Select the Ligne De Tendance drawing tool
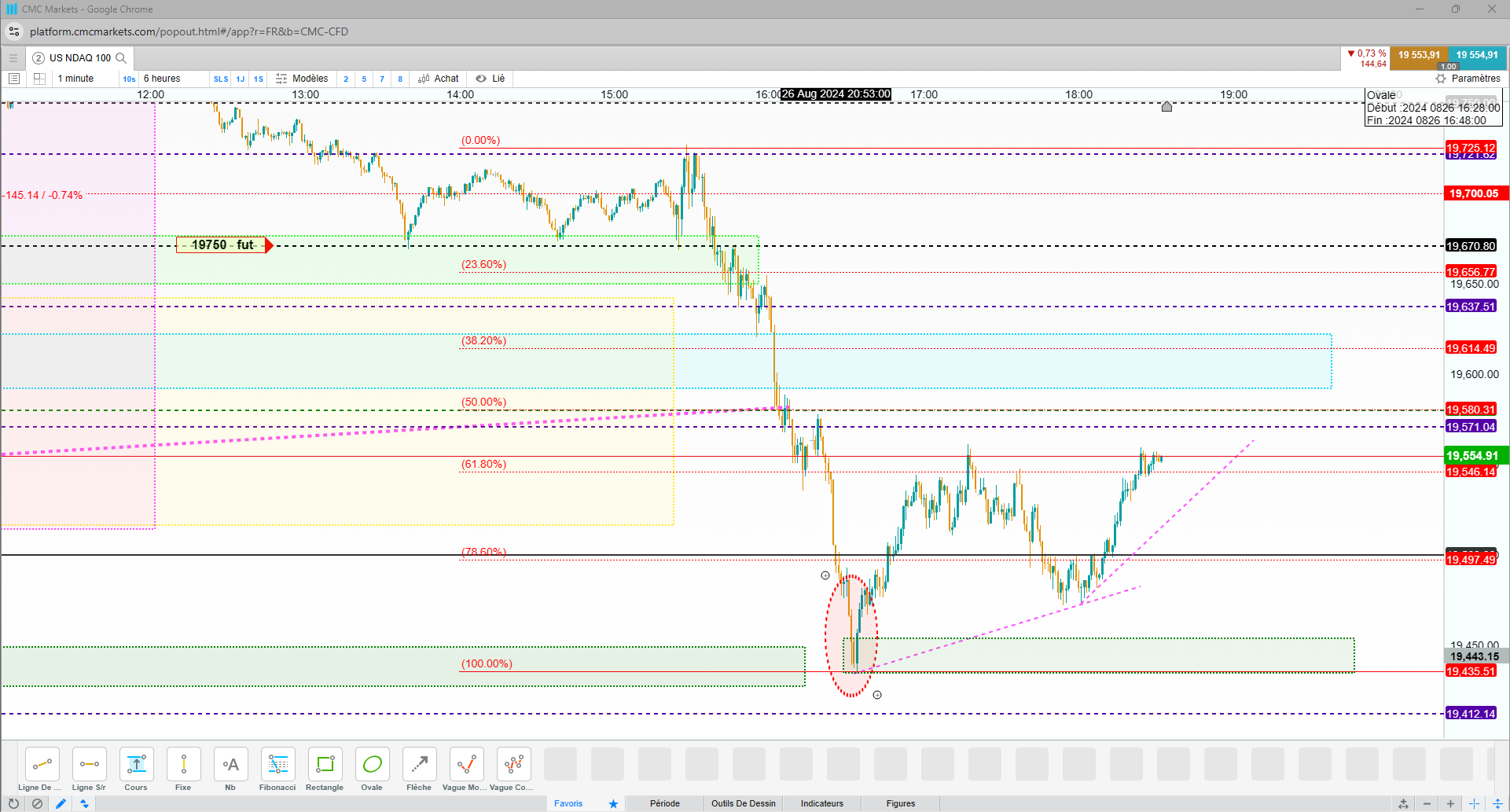The width and height of the screenshot is (1510, 812). point(42,764)
